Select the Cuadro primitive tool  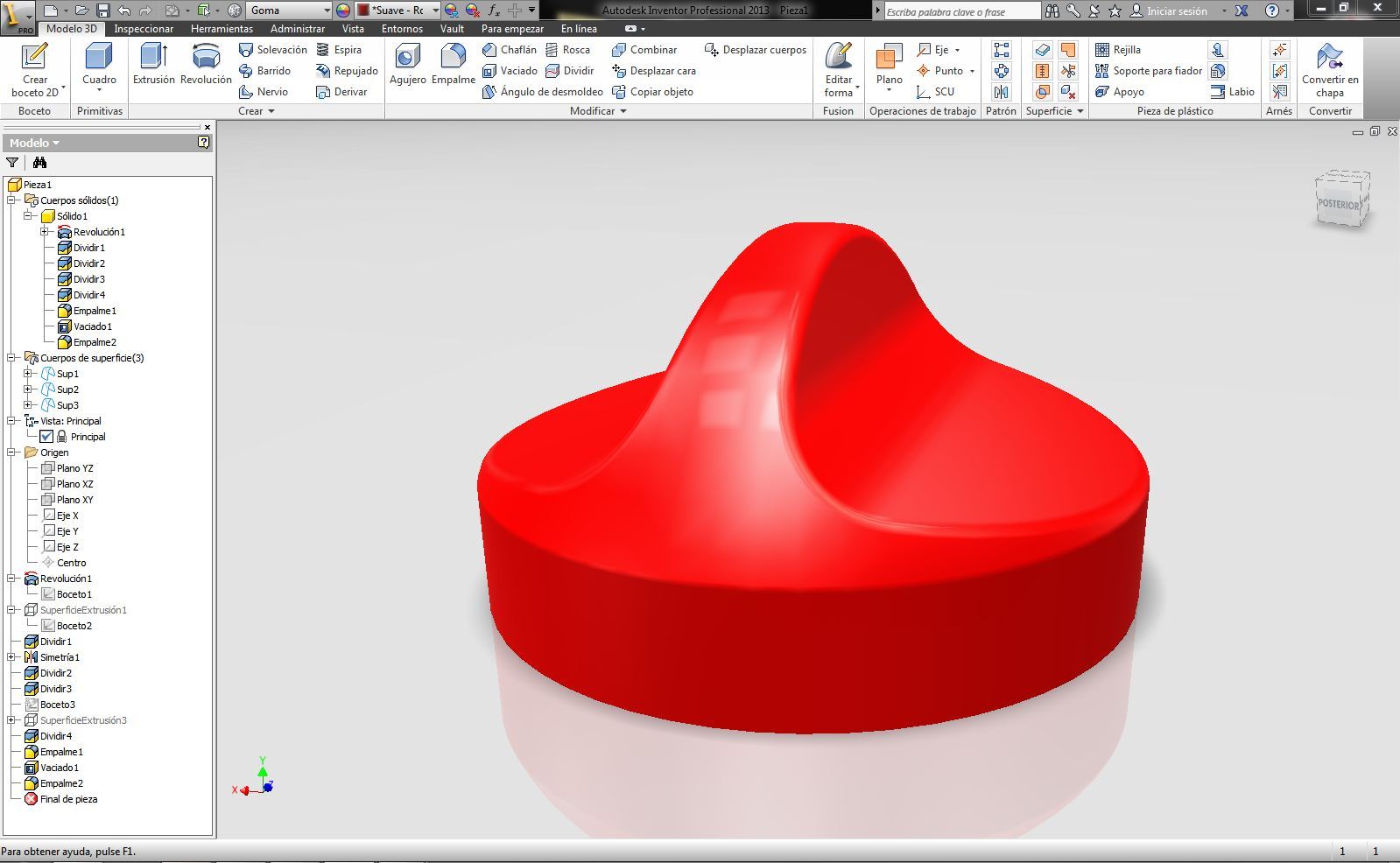(x=99, y=67)
